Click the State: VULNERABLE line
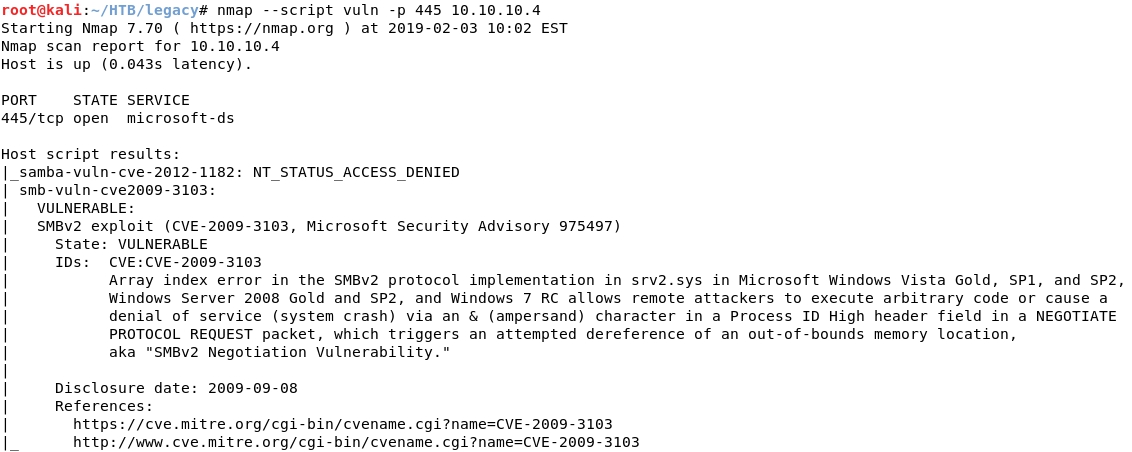The height and width of the screenshot is (452, 1132). pos(131,244)
